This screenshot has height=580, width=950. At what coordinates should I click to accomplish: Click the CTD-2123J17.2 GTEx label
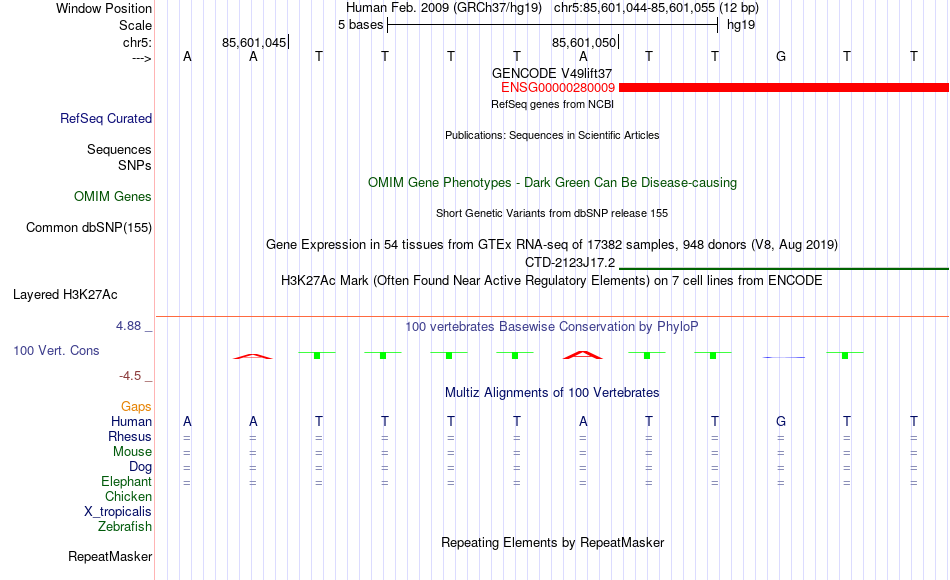[570, 262]
